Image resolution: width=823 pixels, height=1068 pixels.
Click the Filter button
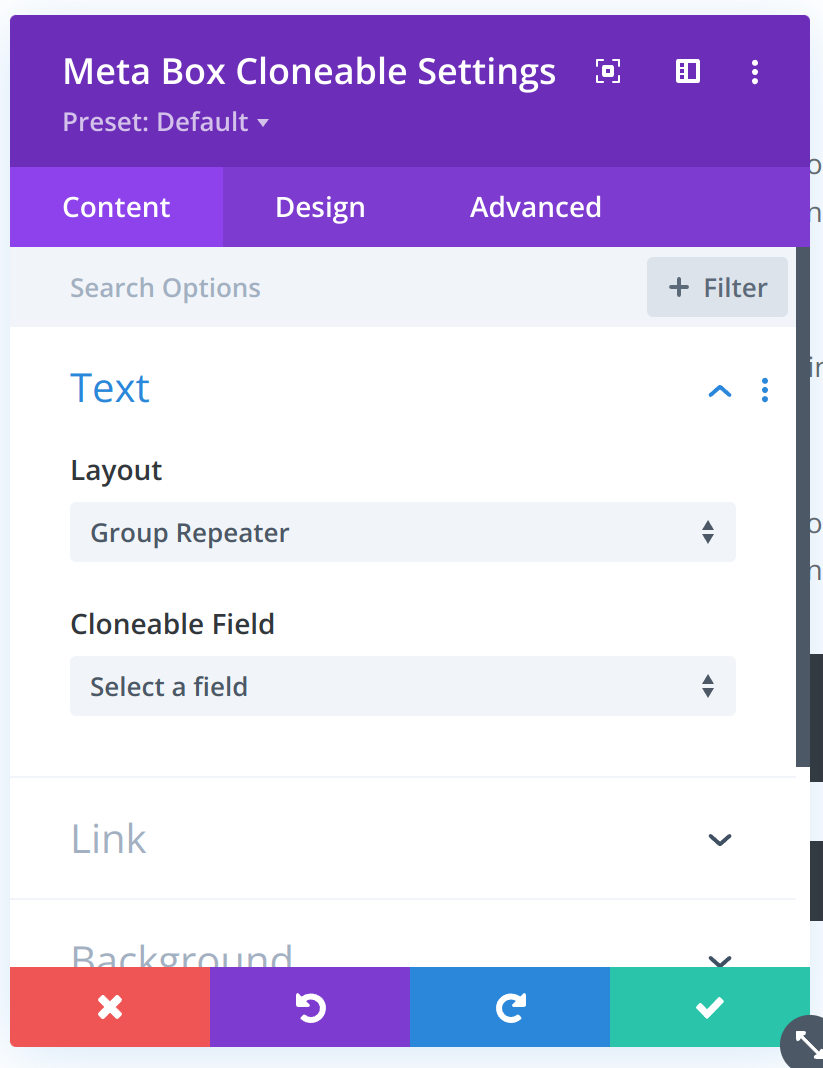[x=717, y=288]
